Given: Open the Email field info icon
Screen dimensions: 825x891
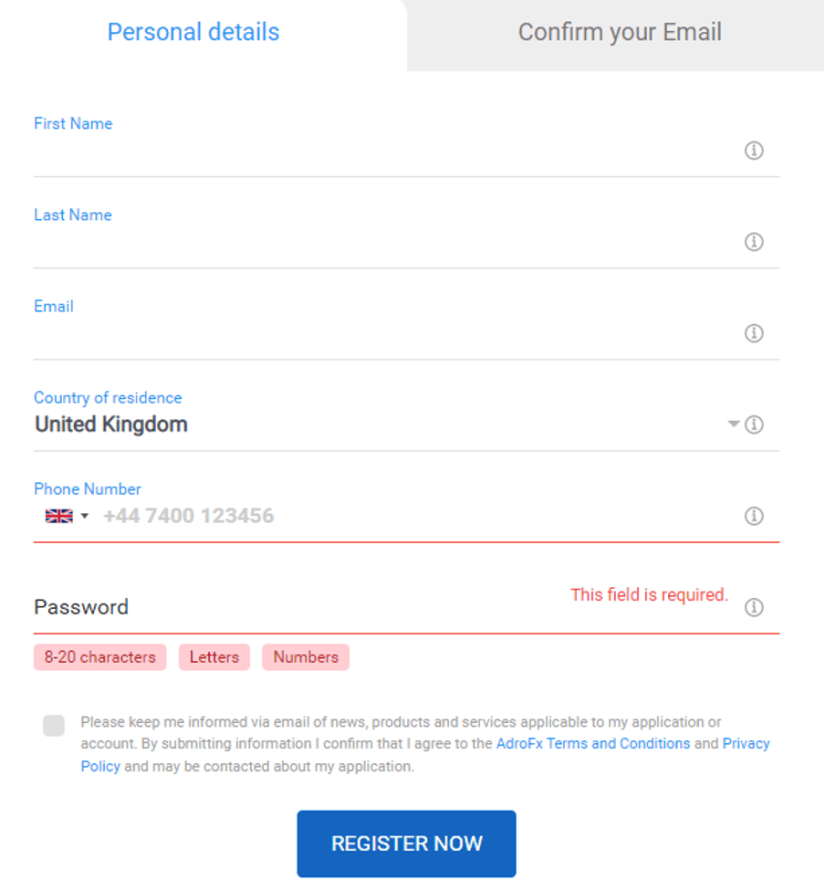Looking at the screenshot, I should click(x=753, y=334).
